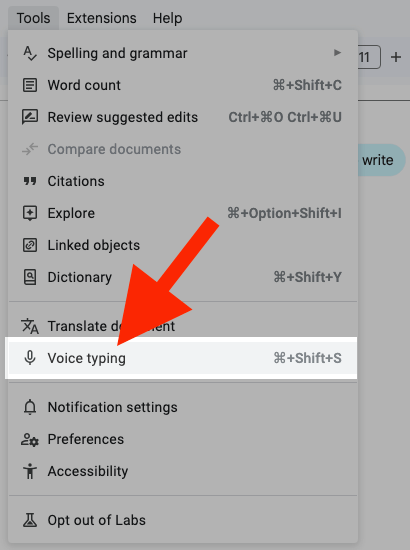410x550 pixels.
Task: Click the Dictionary book icon
Action: [30, 277]
